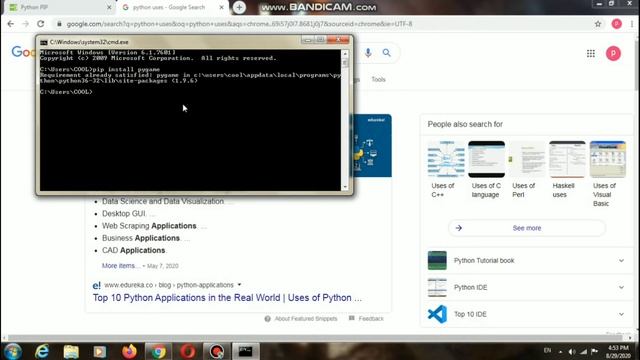Open the Haskell uses thumbnail
Screen dimensions: 640x360
pyautogui.click(x=567, y=159)
